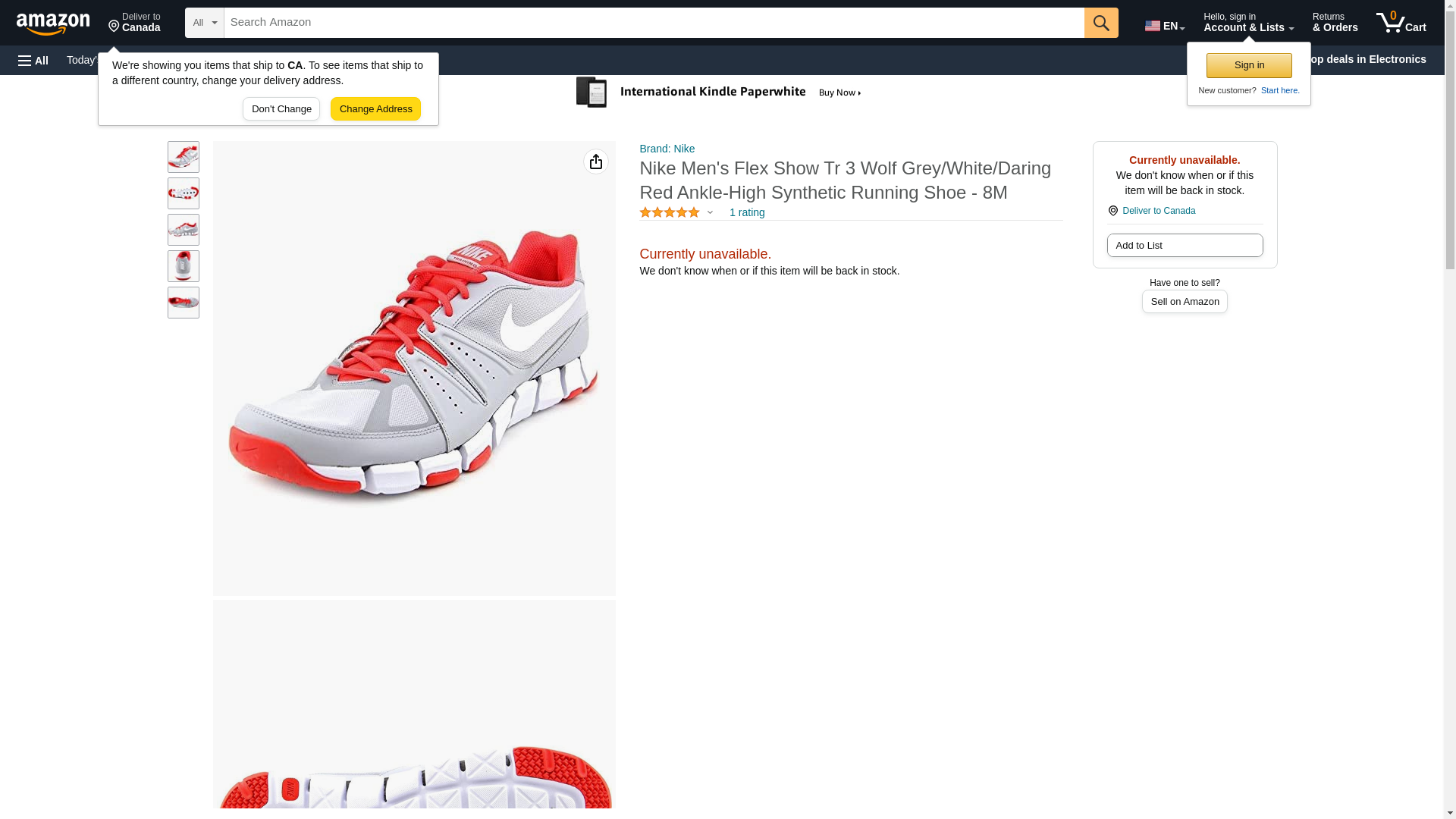Expand the All search category dropdown
Viewport: 1456px width, 819px height.
click(x=204, y=23)
